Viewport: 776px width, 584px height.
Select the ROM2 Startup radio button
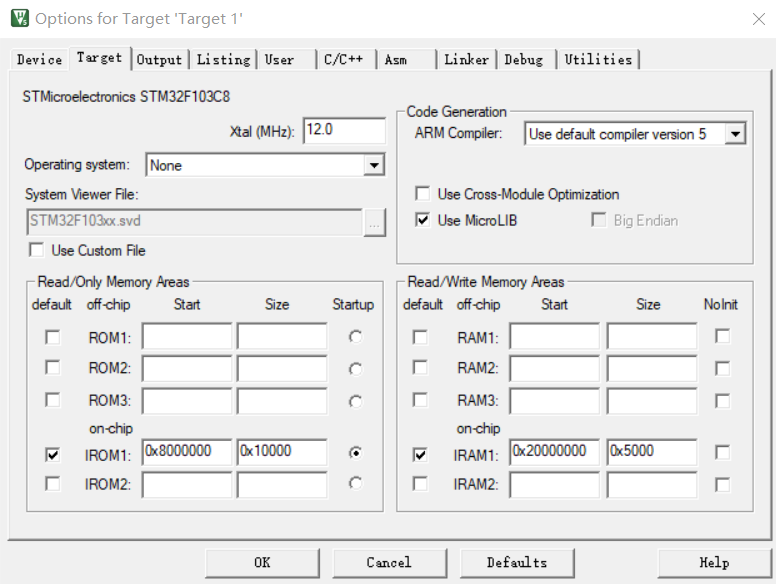(x=355, y=369)
